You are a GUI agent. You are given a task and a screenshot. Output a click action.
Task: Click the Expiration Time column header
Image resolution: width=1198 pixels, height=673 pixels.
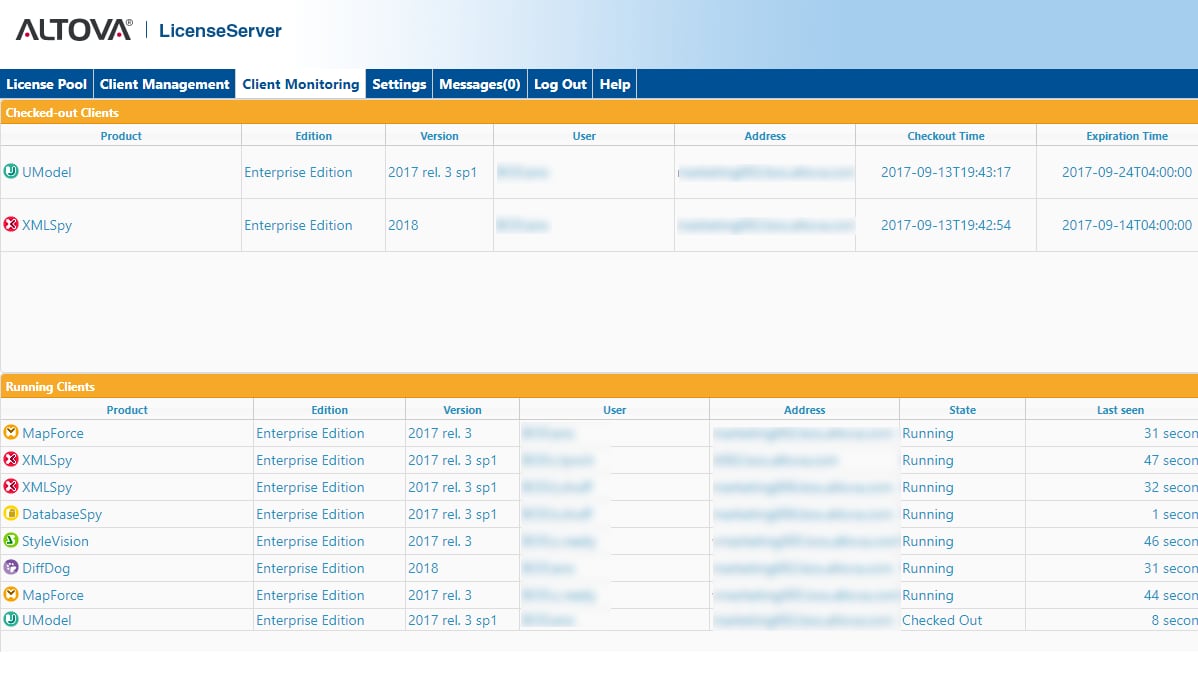pyautogui.click(x=1127, y=136)
